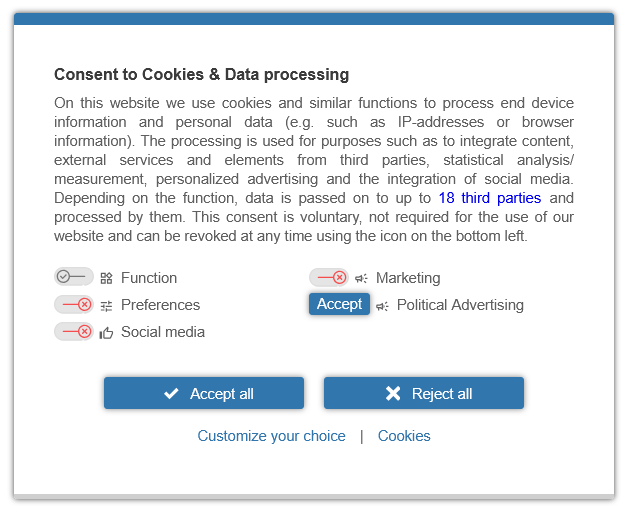Toggle the Function cookies switch
Viewport: 625px width, 513px height.
pyautogui.click(x=73, y=277)
